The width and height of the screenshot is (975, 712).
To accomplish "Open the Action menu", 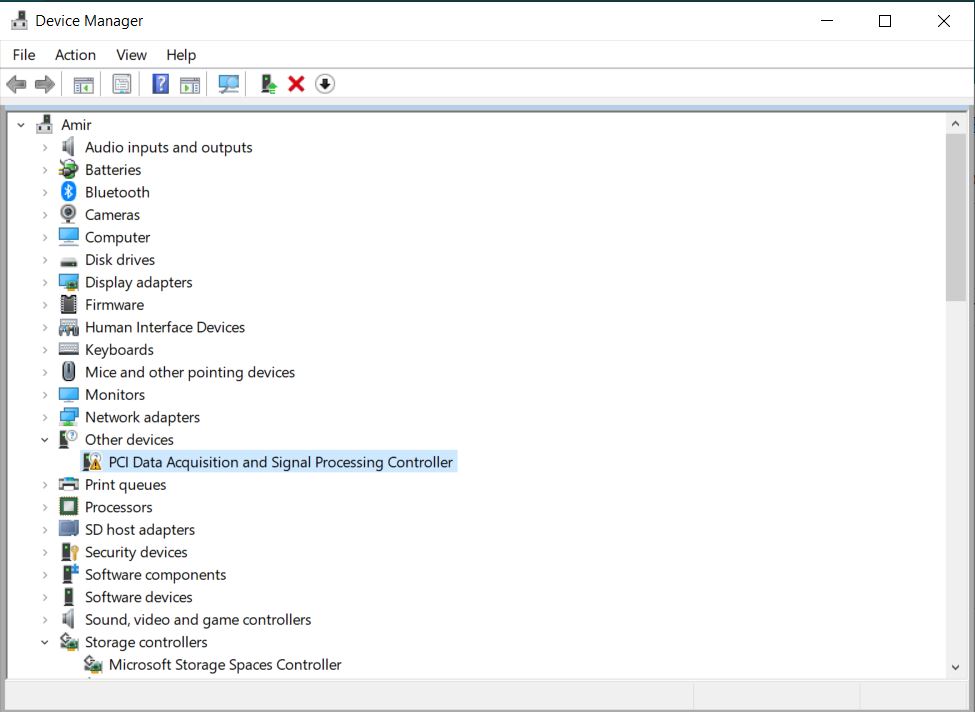I will [75, 55].
